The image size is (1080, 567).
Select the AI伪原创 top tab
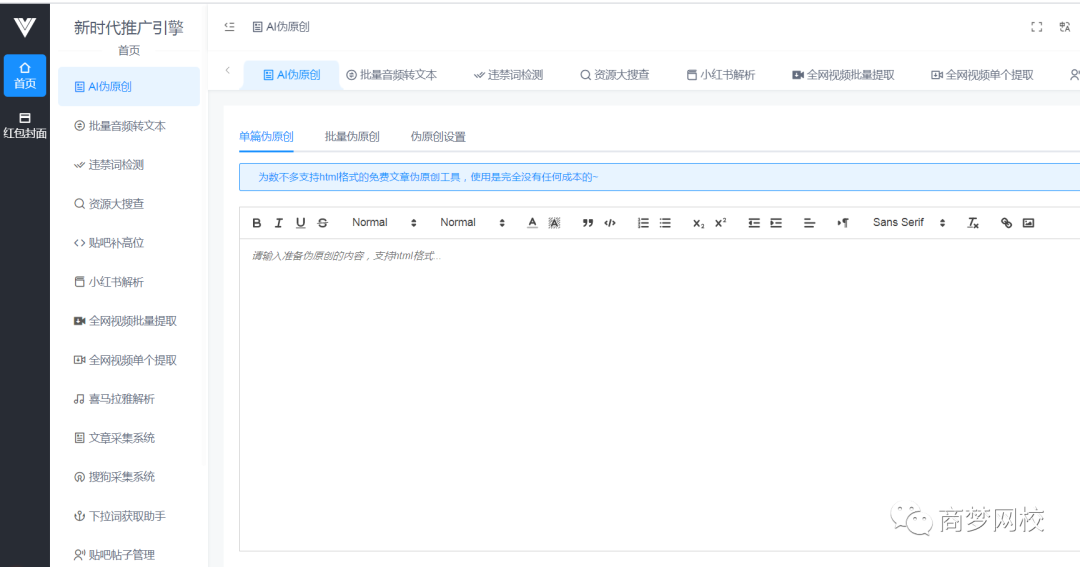[291, 75]
